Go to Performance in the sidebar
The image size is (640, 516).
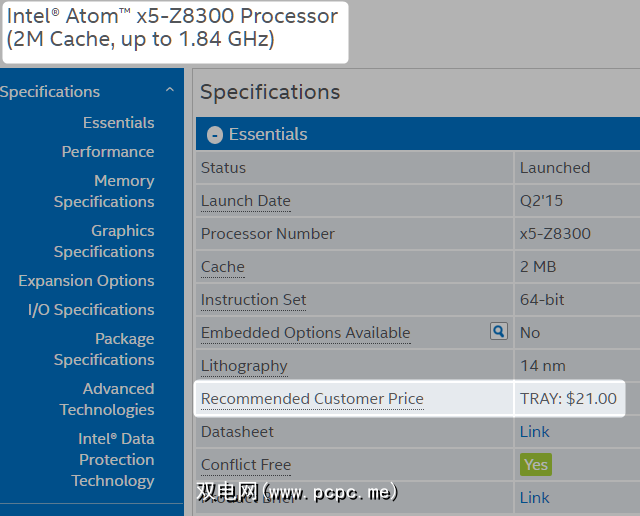click(108, 151)
